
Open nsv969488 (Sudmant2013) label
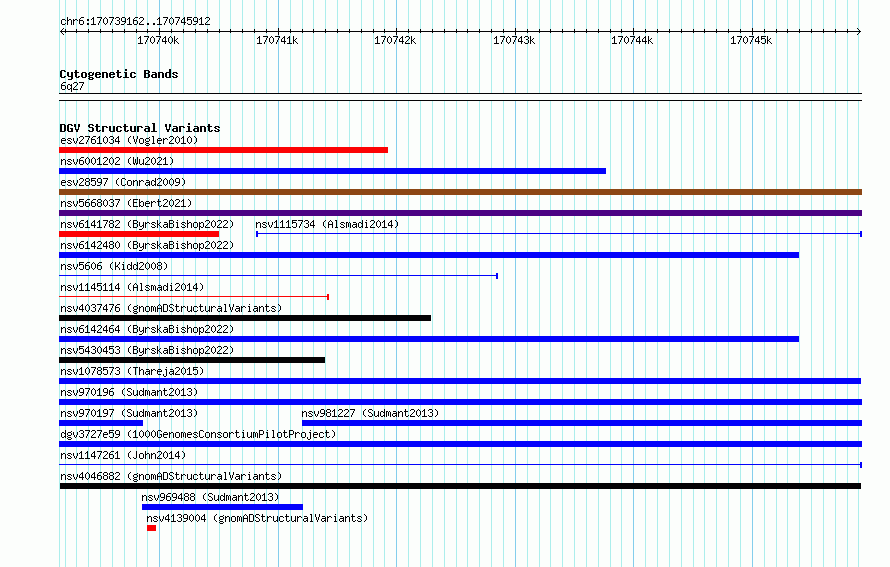[x=210, y=497]
